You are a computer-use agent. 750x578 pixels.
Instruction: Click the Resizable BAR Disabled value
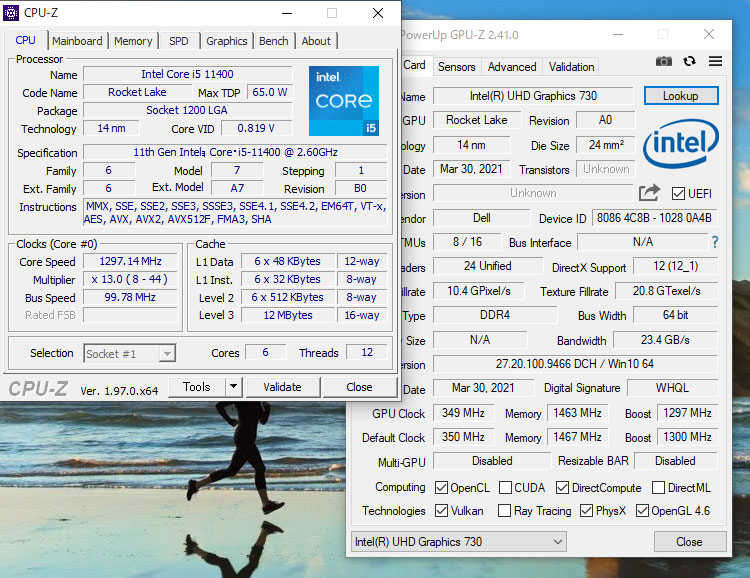(676, 461)
